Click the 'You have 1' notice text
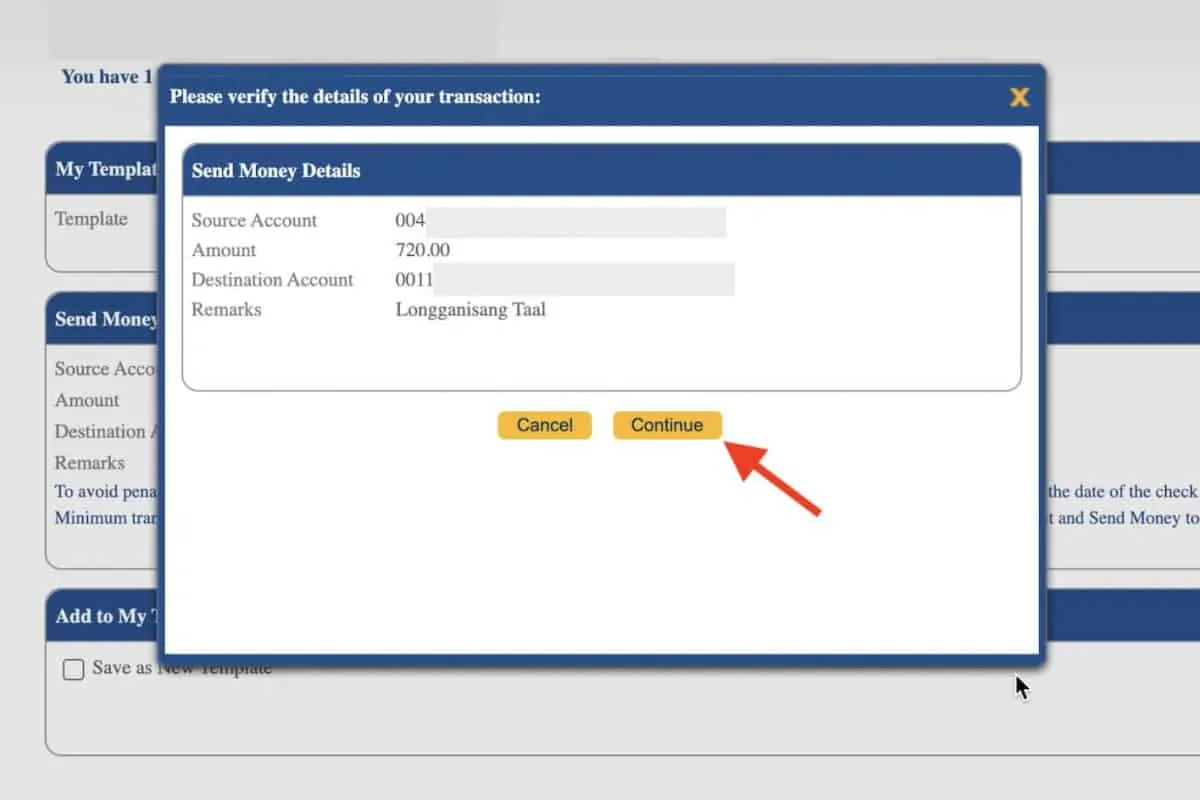 tap(107, 77)
